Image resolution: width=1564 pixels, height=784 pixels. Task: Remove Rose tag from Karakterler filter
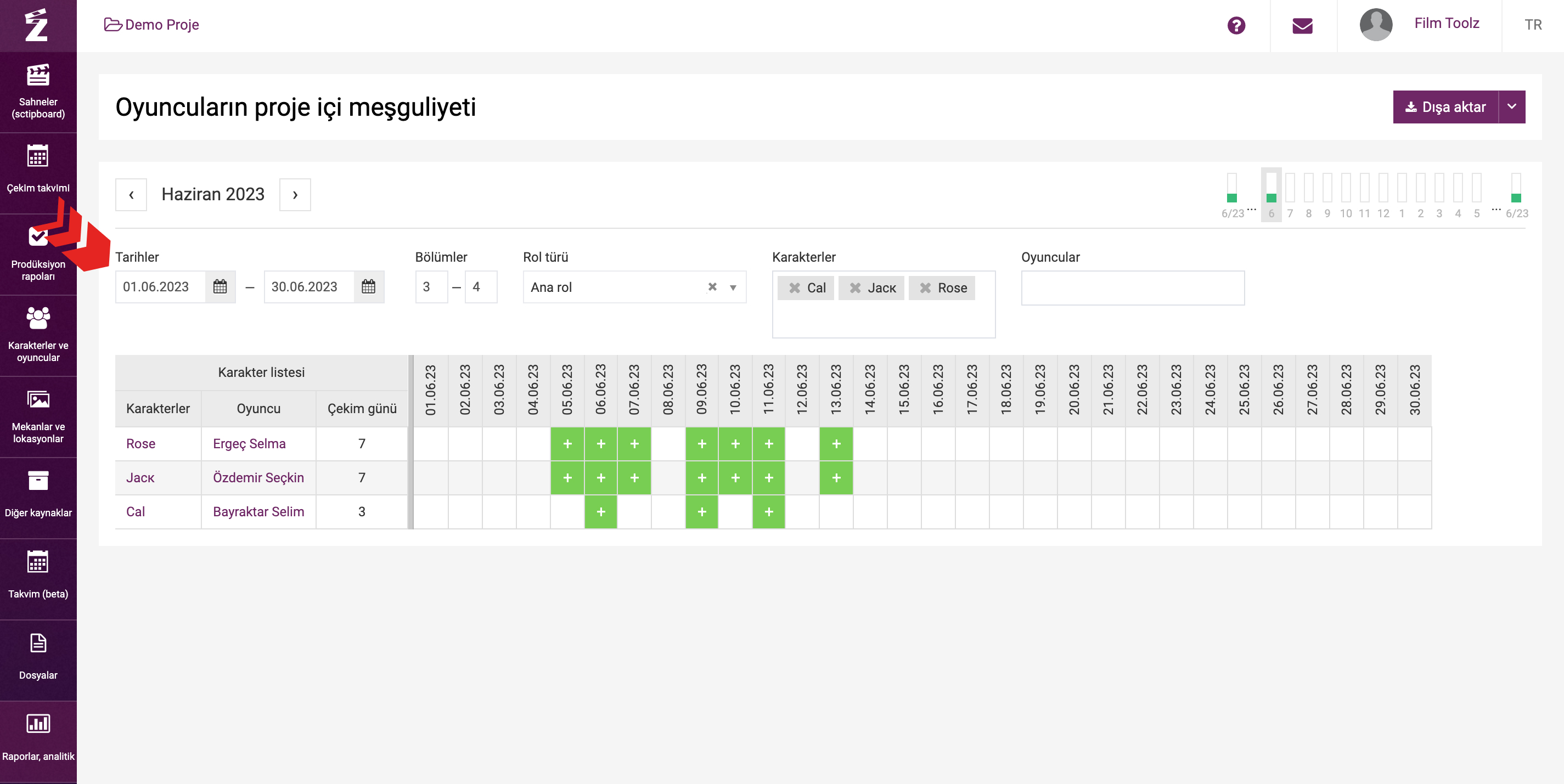[925, 287]
